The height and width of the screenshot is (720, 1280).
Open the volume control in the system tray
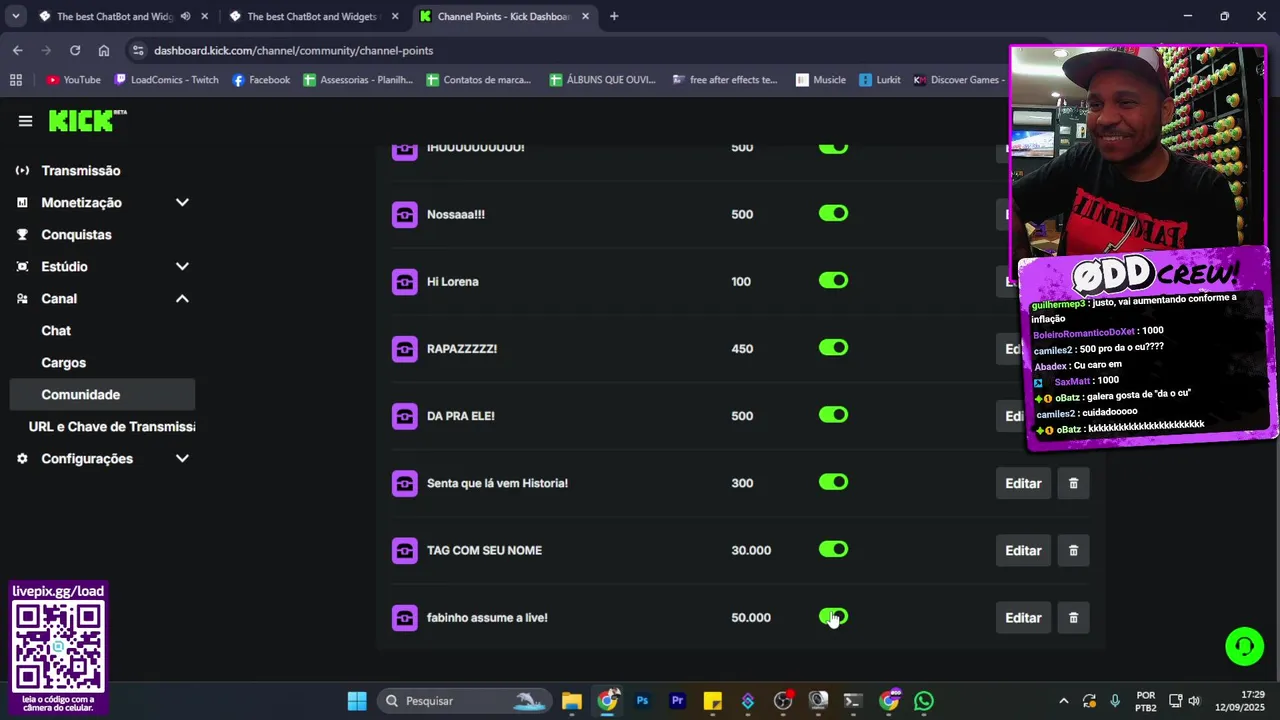click(1194, 701)
